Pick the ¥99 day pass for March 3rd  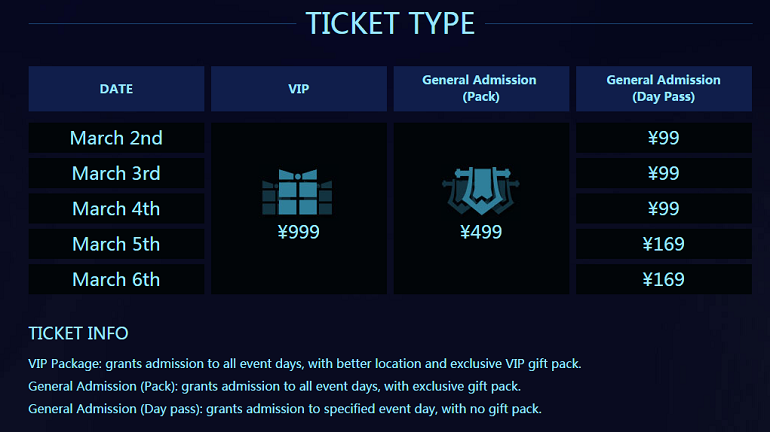tap(664, 173)
